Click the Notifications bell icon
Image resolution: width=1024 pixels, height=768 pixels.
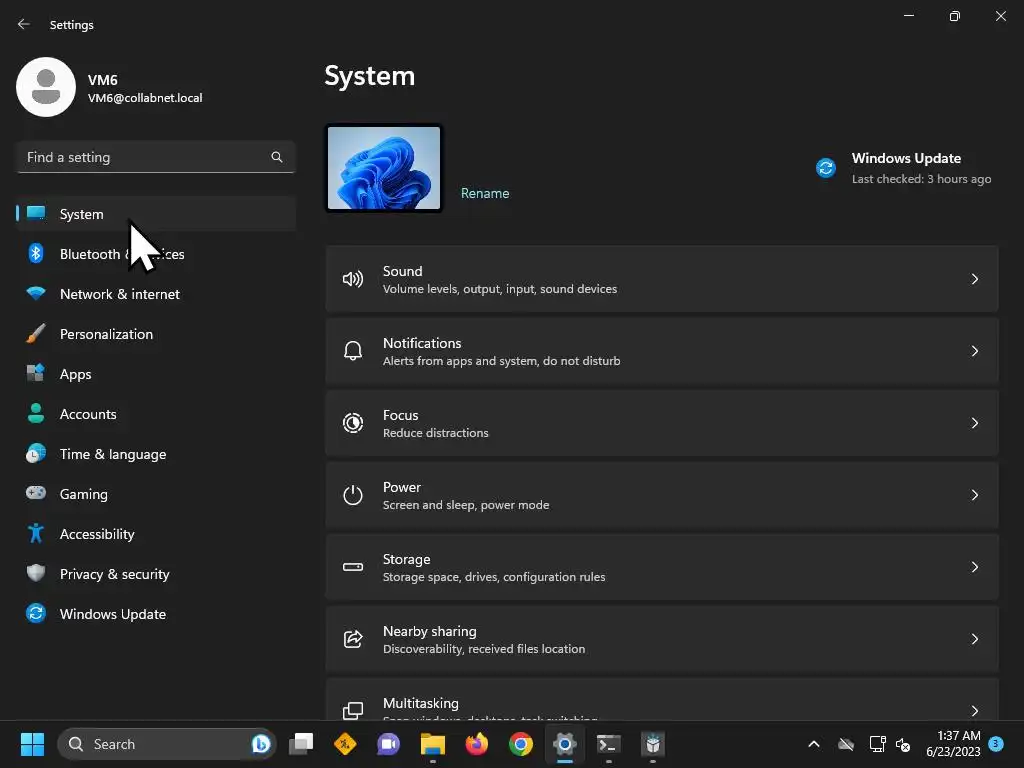pyautogui.click(x=353, y=351)
